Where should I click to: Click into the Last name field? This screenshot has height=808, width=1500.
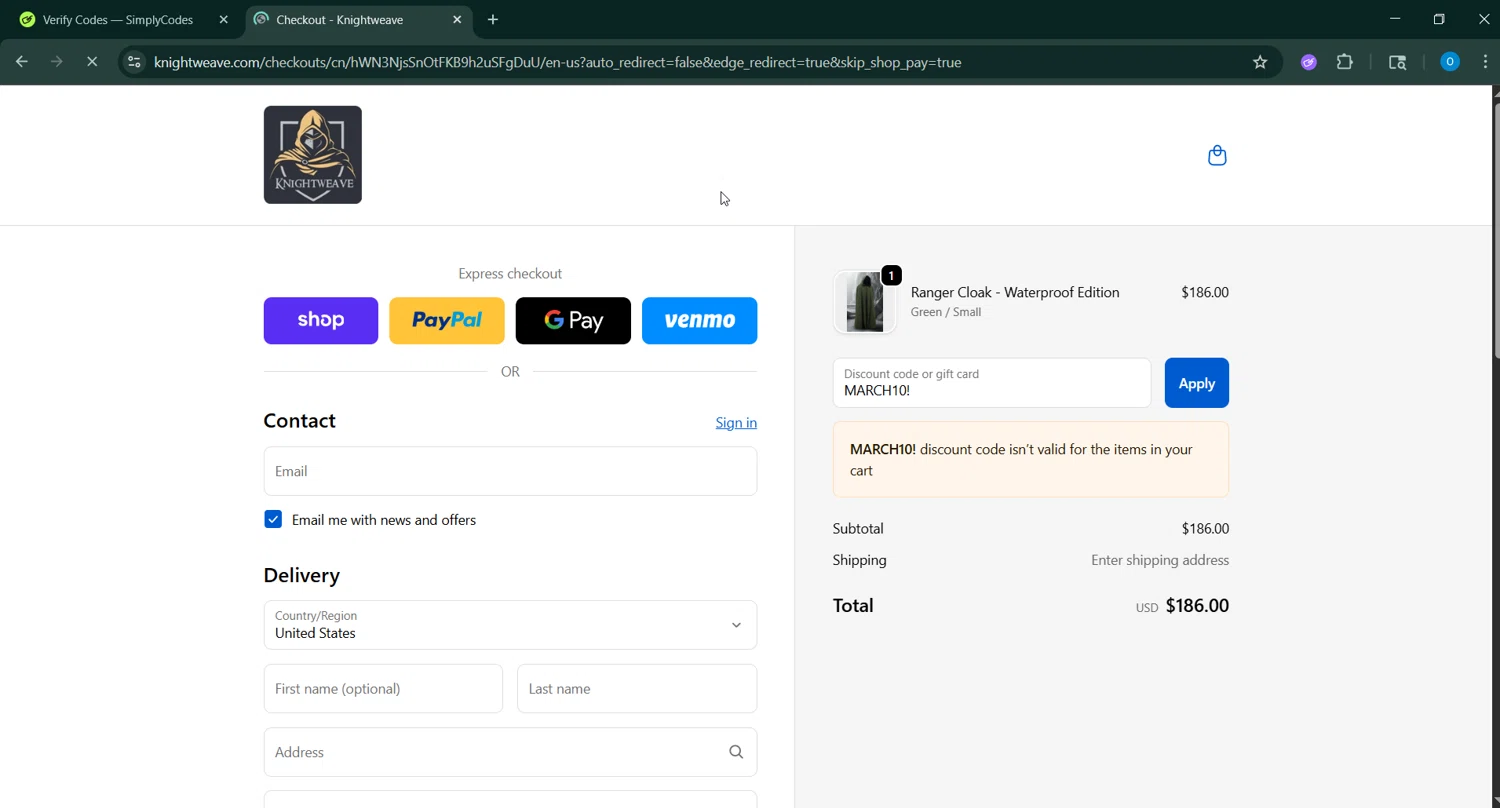637,689
